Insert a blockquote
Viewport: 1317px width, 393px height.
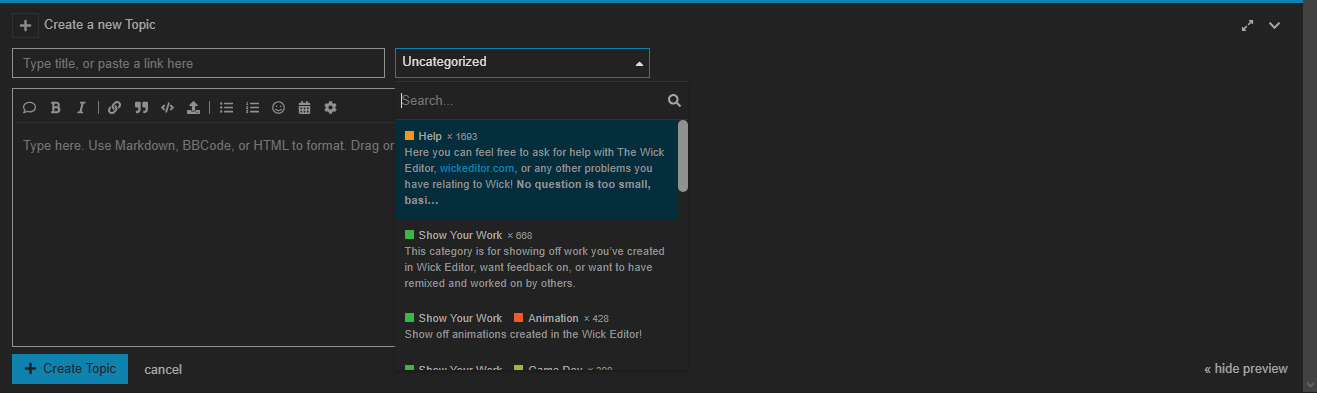[141, 107]
